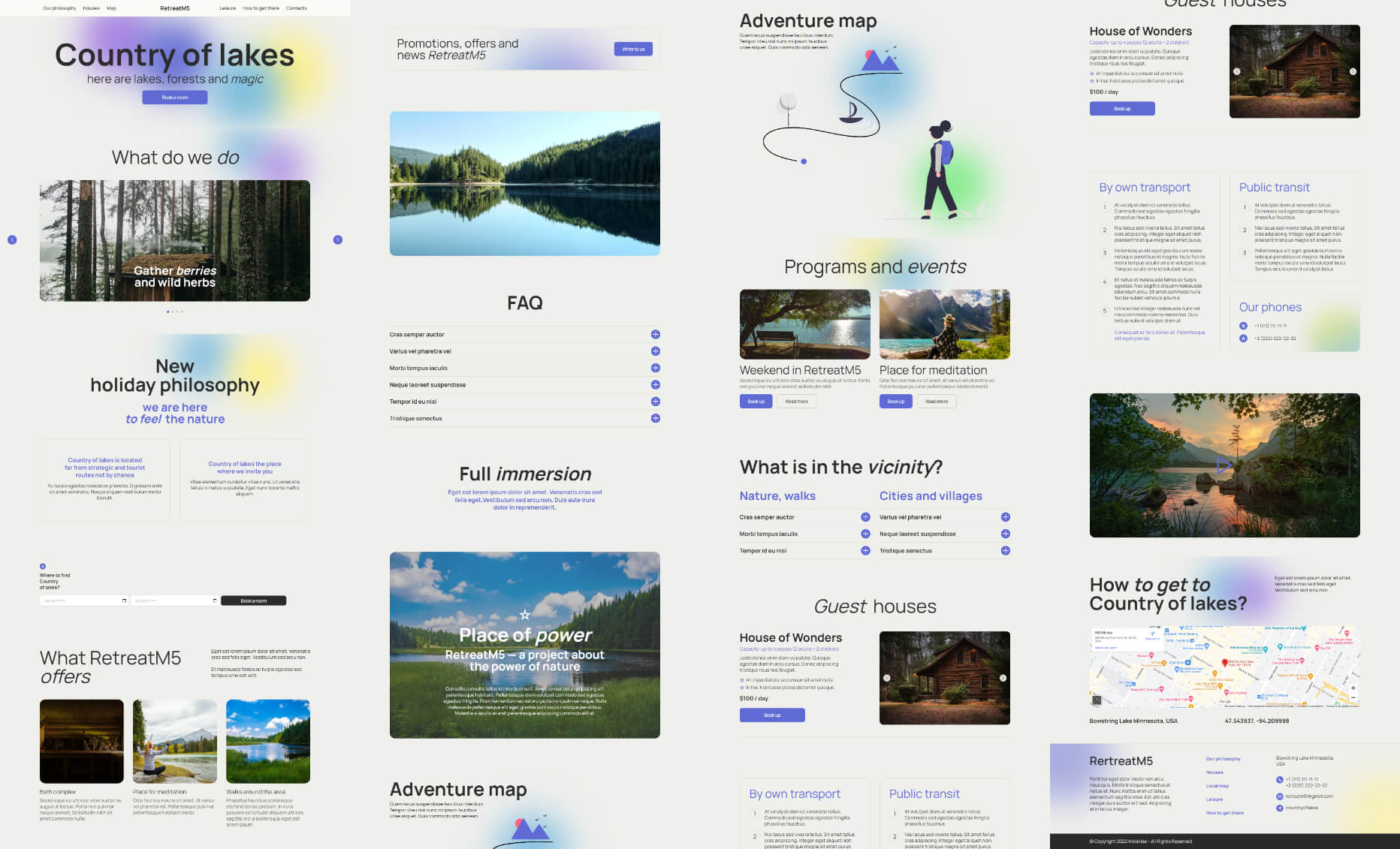
Task: Open the Telegram icon in the footer
Action: click(1280, 808)
